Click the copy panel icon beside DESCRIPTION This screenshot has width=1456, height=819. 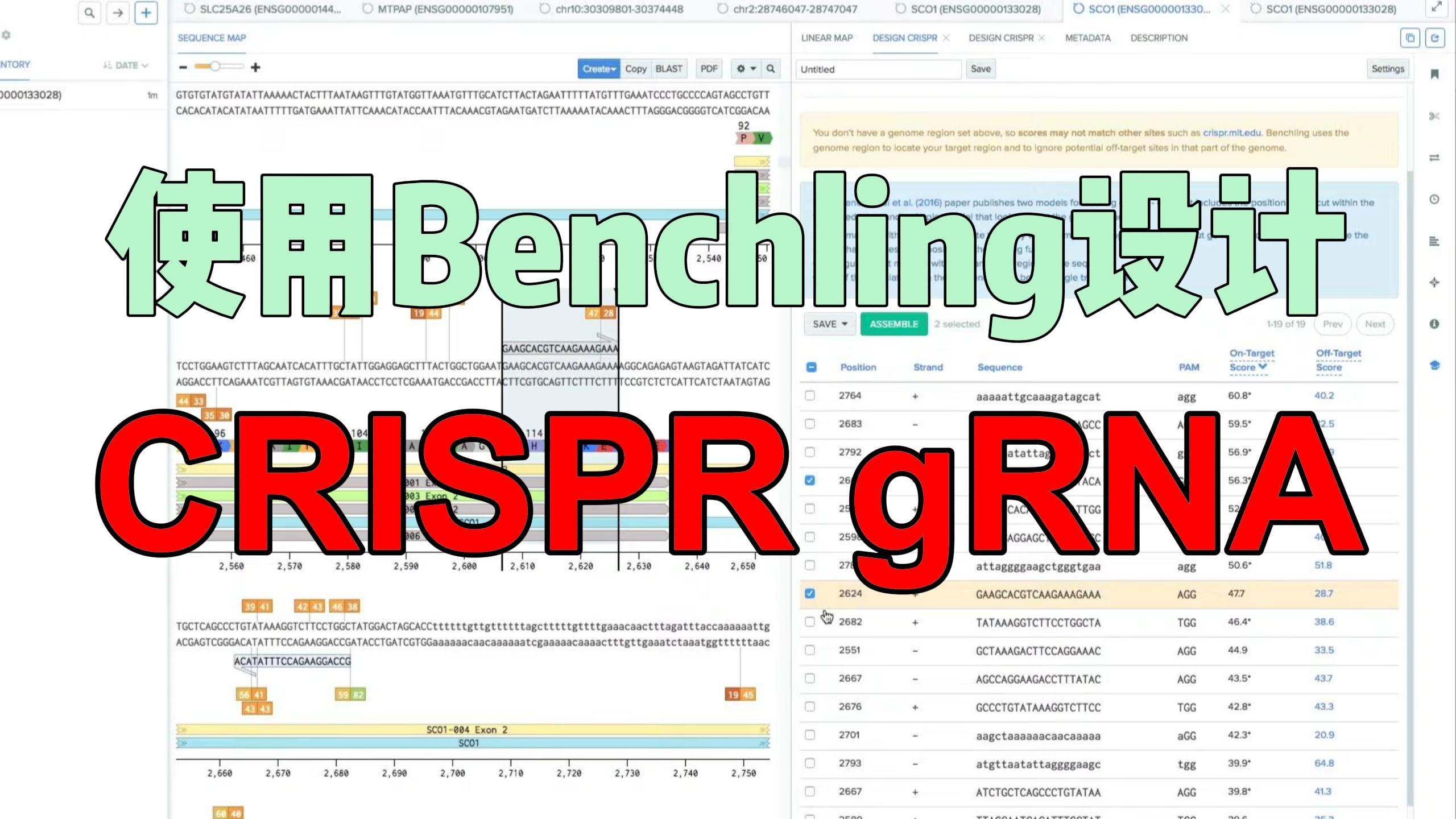click(1410, 38)
